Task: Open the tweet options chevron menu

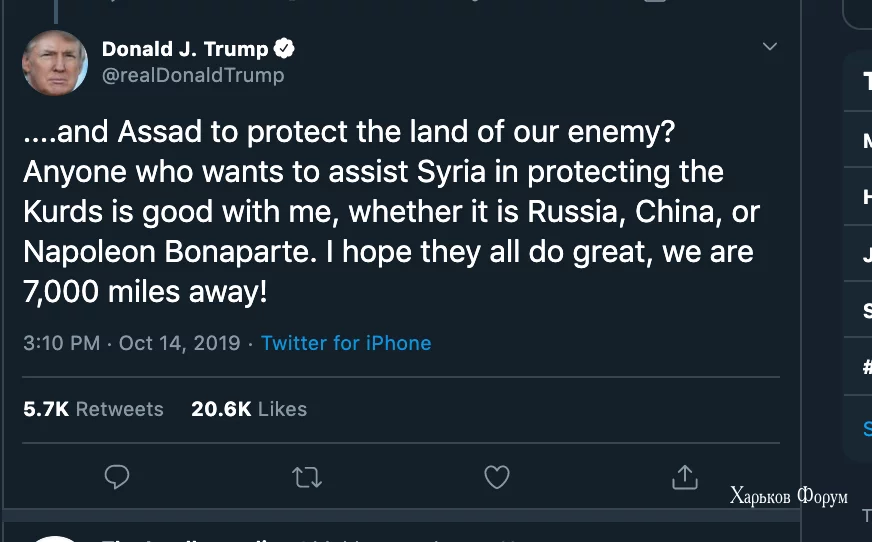Action: pyautogui.click(x=769, y=47)
